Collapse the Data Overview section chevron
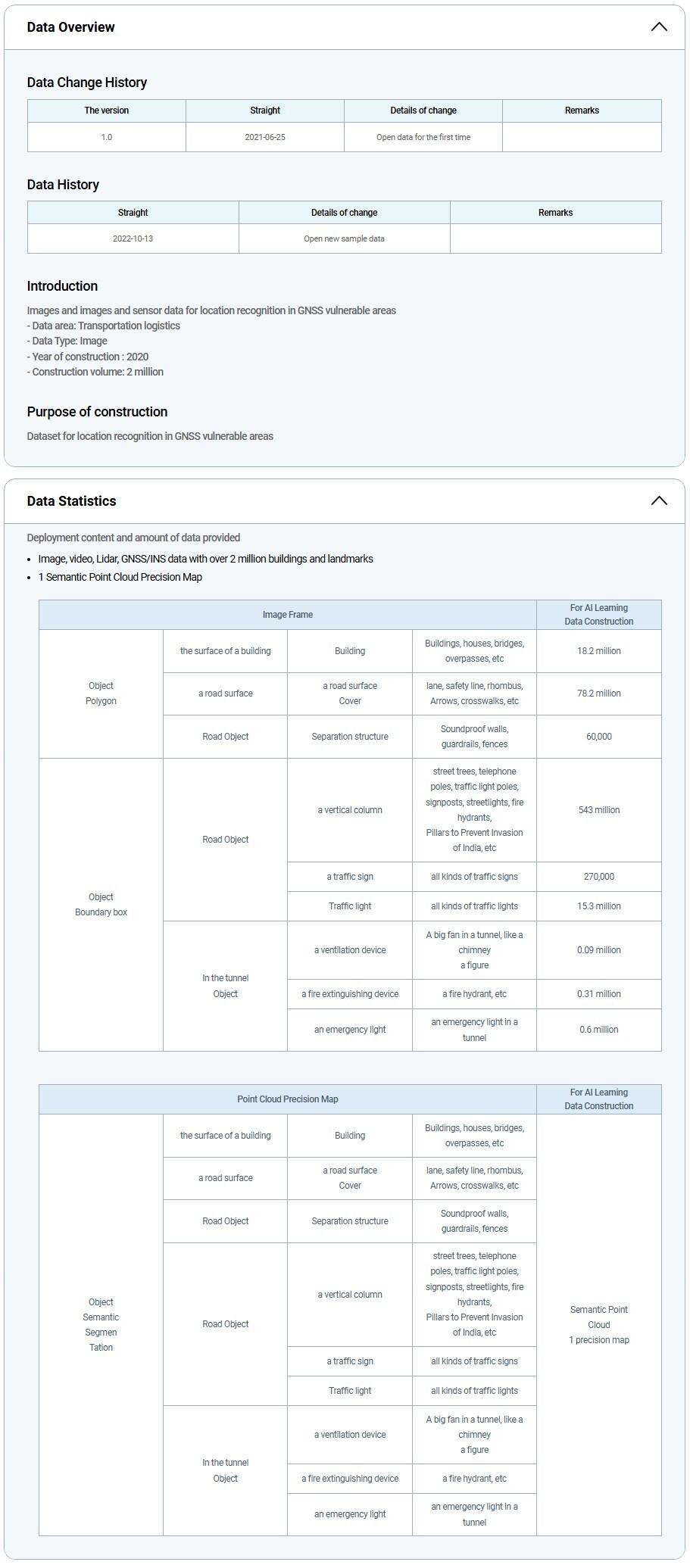This screenshot has width=690, height=1568. pos(658,27)
